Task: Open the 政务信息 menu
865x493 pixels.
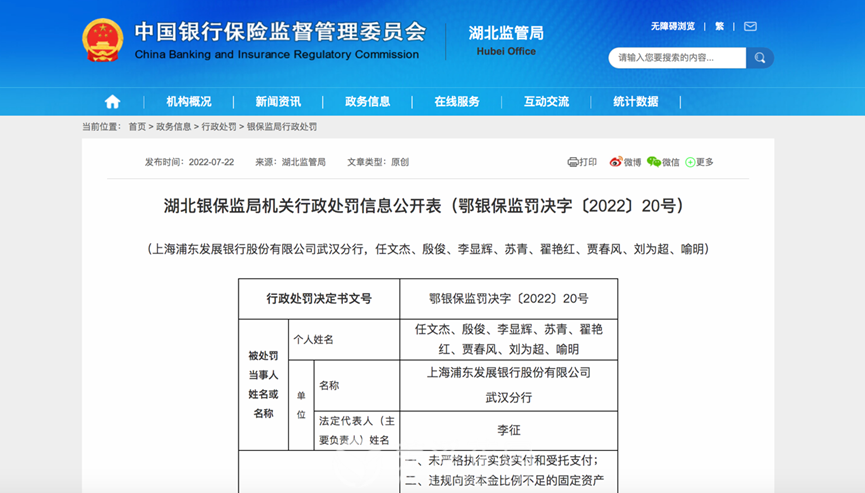Action: tap(367, 101)
